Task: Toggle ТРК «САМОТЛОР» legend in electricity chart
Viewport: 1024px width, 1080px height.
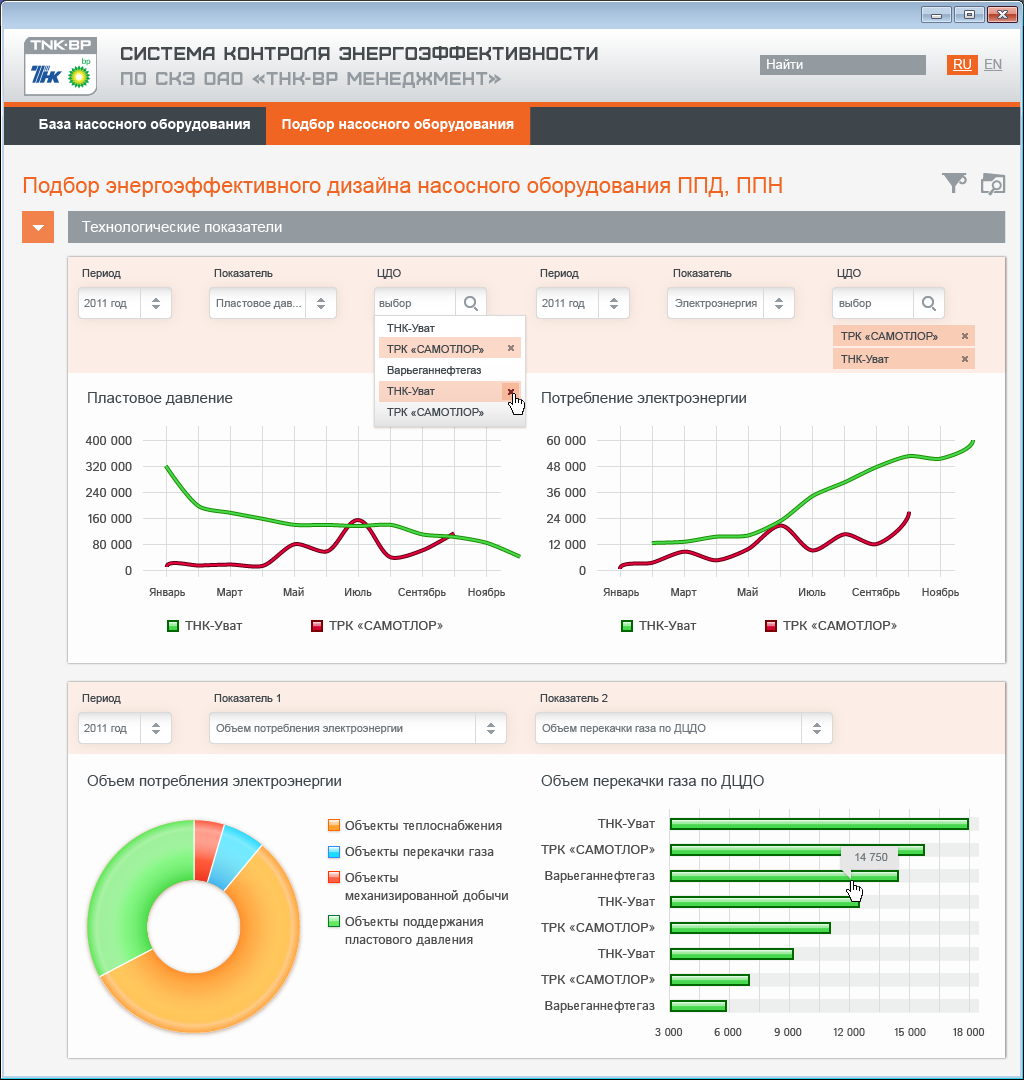Action: pos(831,625)
